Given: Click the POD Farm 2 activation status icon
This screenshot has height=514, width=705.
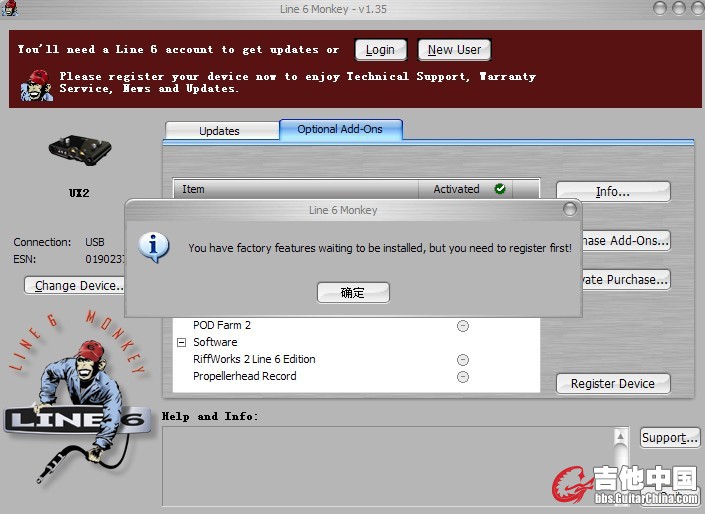Looking at the screenshot, I should (463, 326).
